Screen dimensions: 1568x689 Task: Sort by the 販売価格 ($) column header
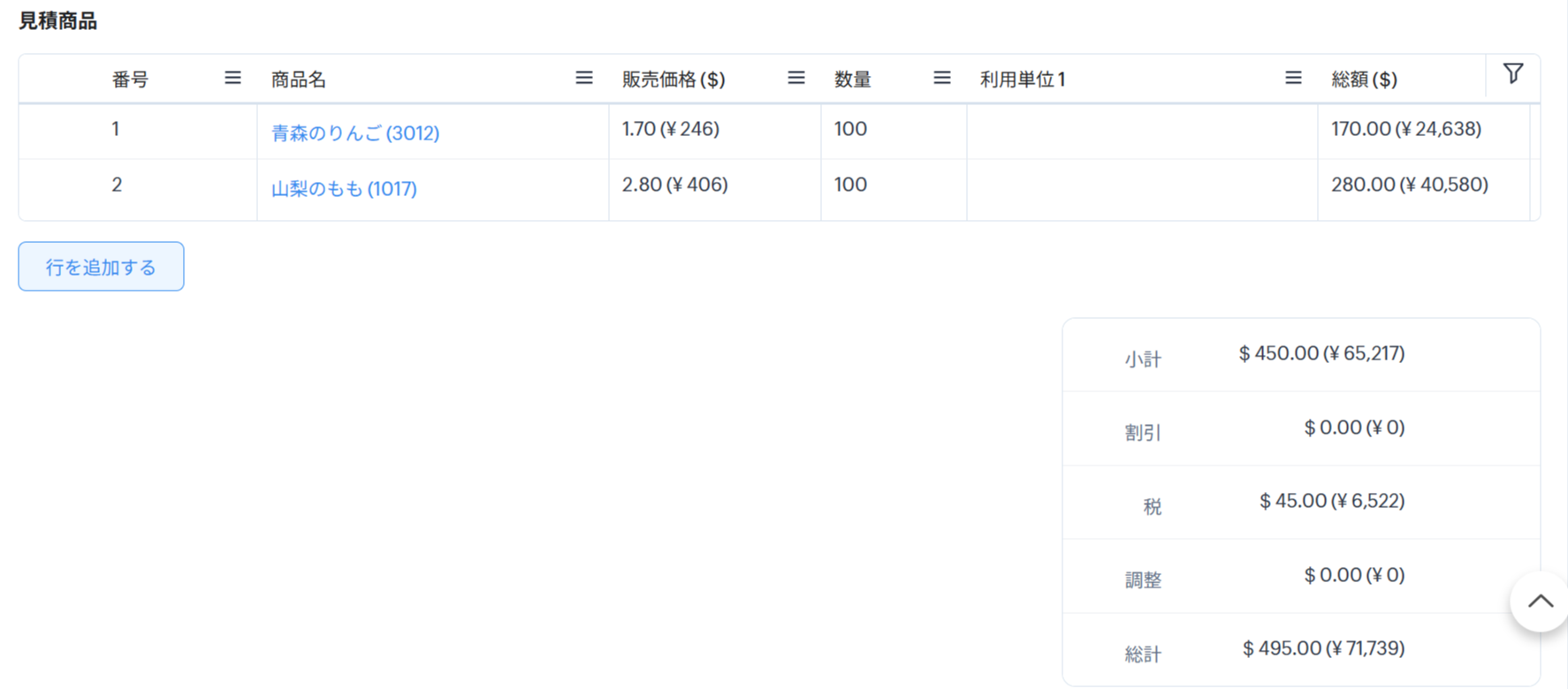(x=674, y=79)
